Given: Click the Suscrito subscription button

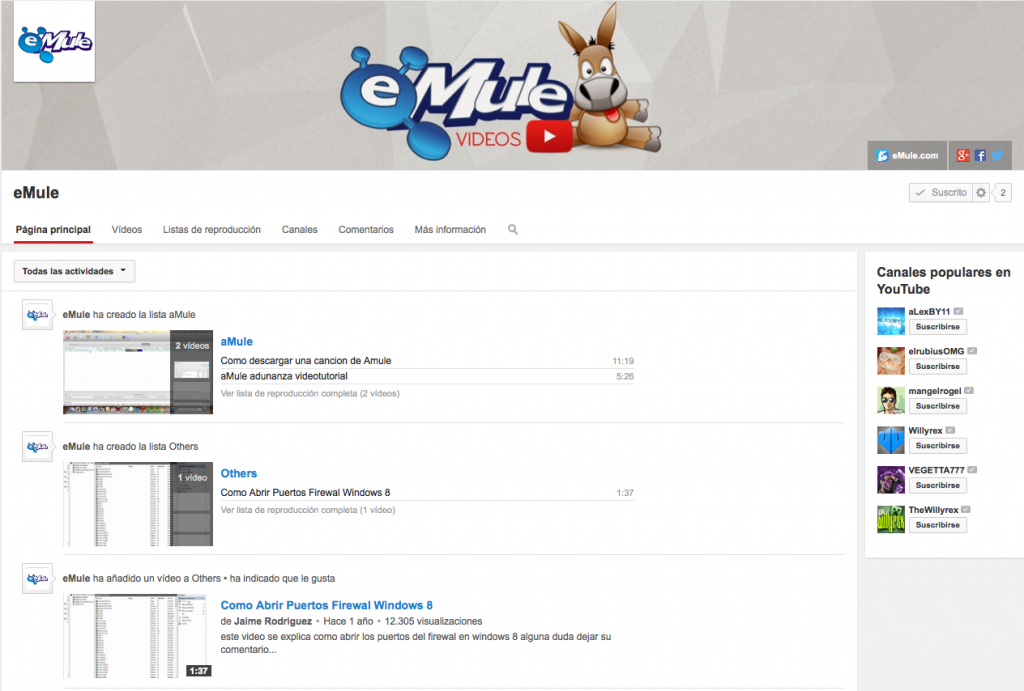Looking at the screenshot, I should 940,193.
